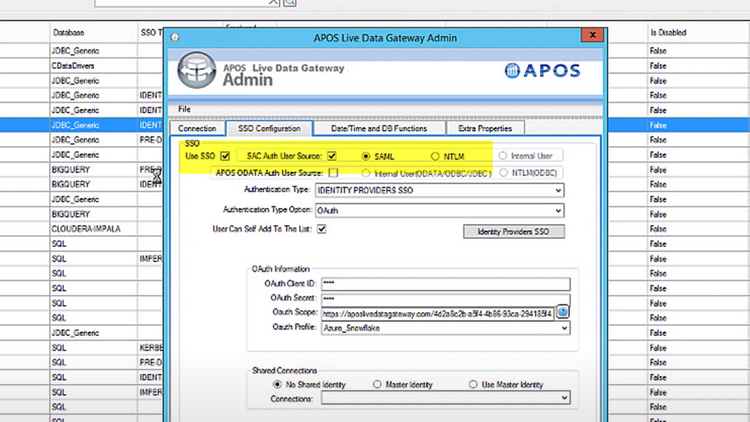Open the Oauth Profile dropdown
The image size is (750, 422).
pyautogui.click(x=445, y=328)
